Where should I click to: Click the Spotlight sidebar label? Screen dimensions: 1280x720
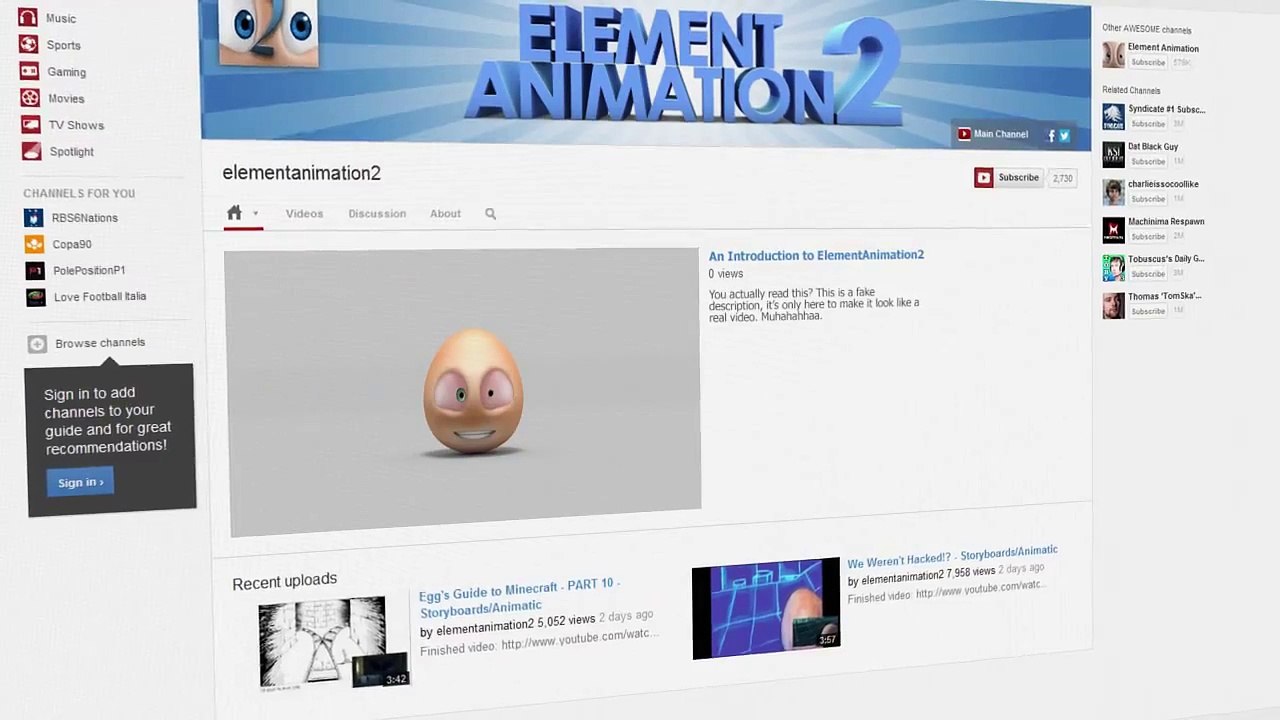(72, 152)
